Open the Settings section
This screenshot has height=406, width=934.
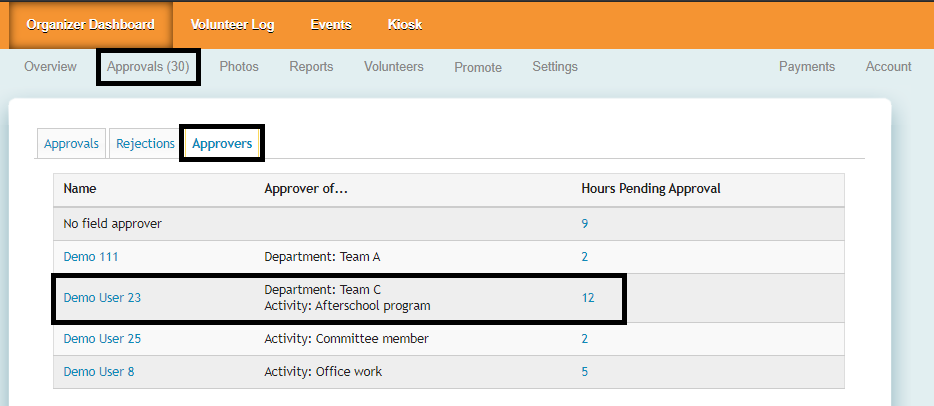[555, 67]
